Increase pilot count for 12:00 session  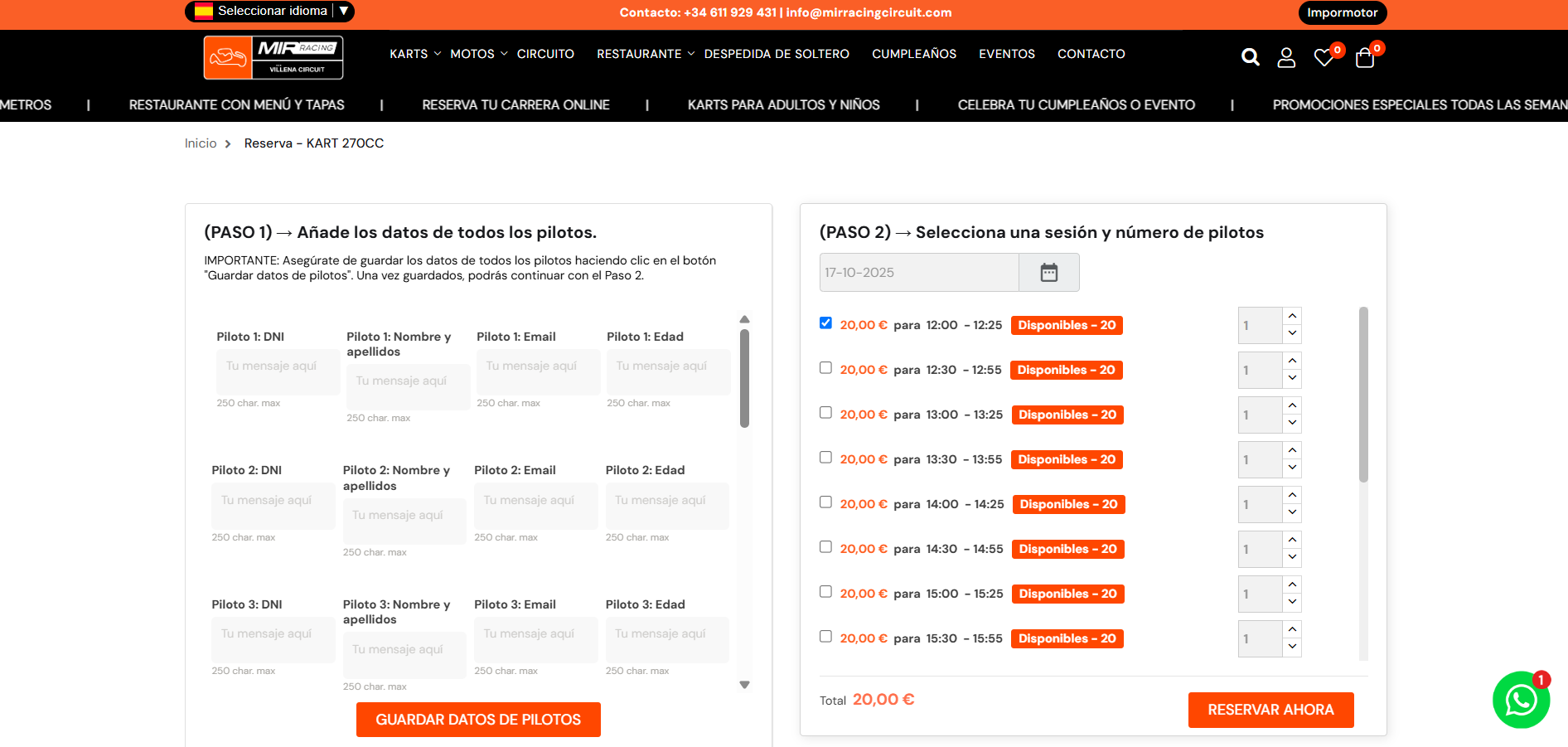click(1292, 316)
